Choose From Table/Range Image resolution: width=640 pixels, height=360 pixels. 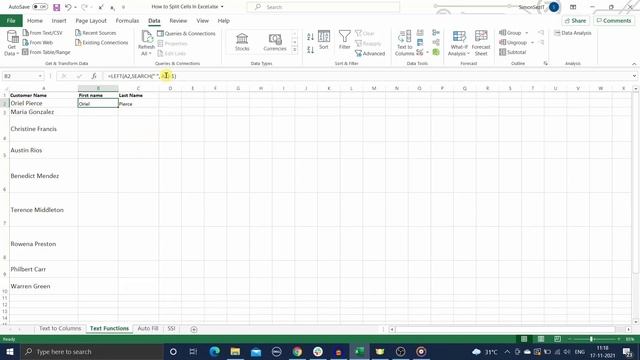pos(47,52)
